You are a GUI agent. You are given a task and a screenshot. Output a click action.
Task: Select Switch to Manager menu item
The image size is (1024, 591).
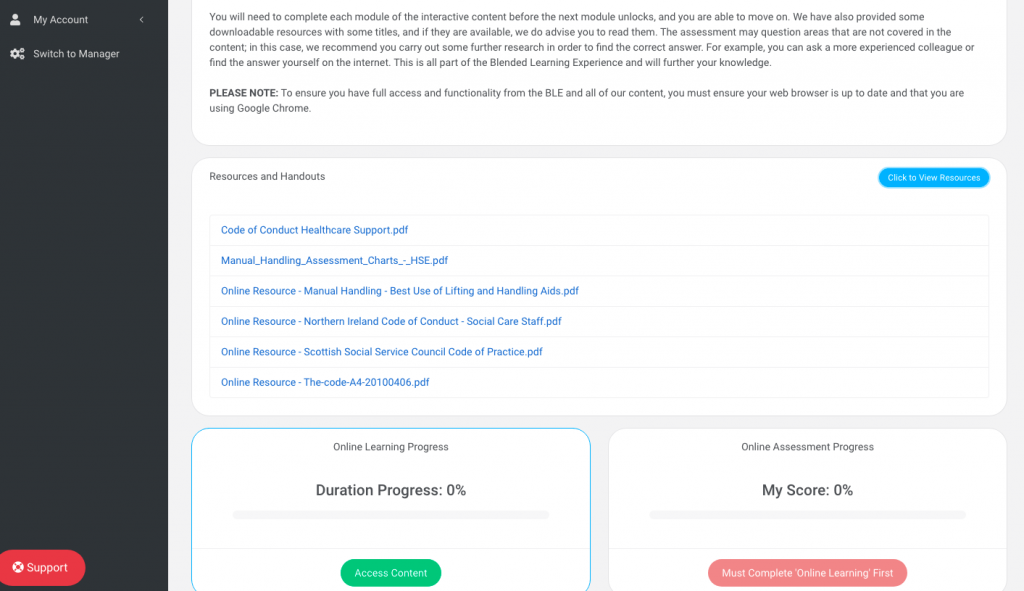[76, 54]
